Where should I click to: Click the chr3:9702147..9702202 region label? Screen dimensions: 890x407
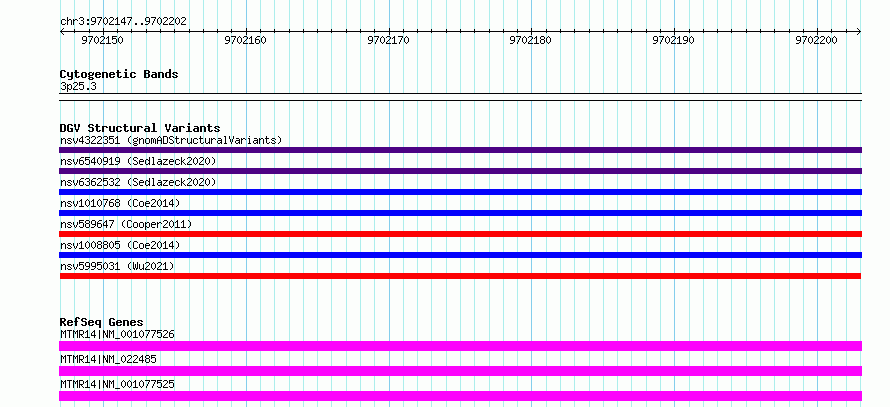pos(123,22)
